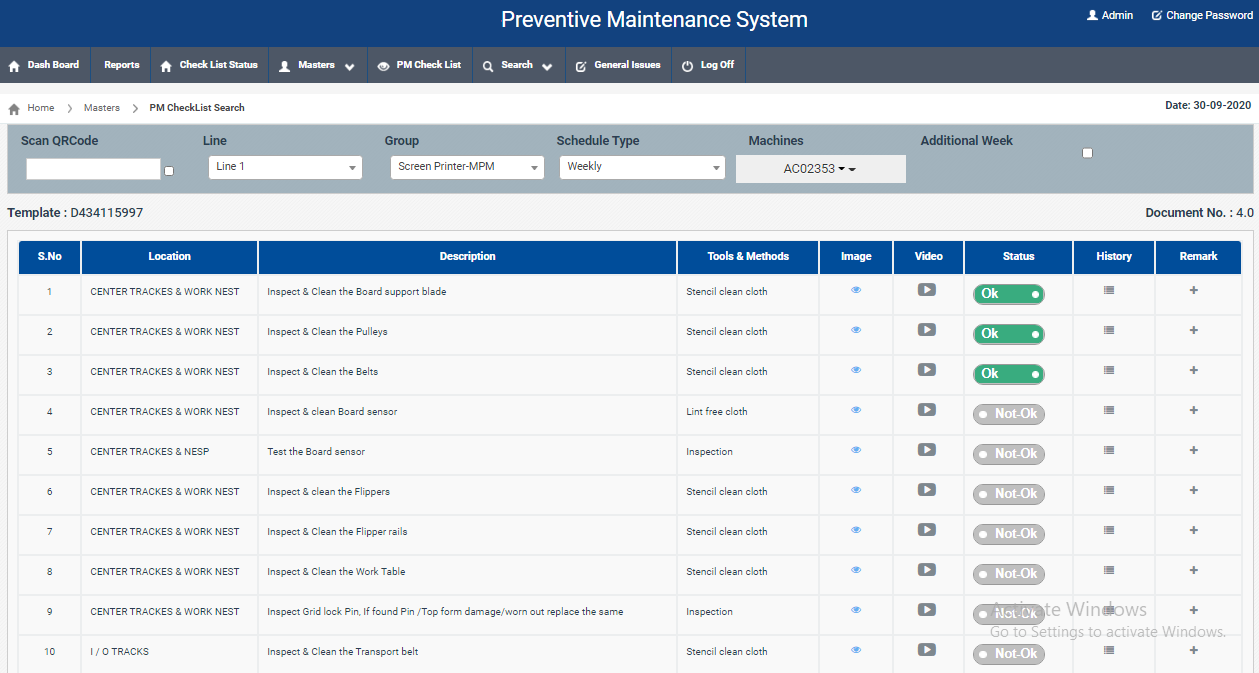
Task: Toggle row 1 status Ok switch
Action: pos(1009,294)
